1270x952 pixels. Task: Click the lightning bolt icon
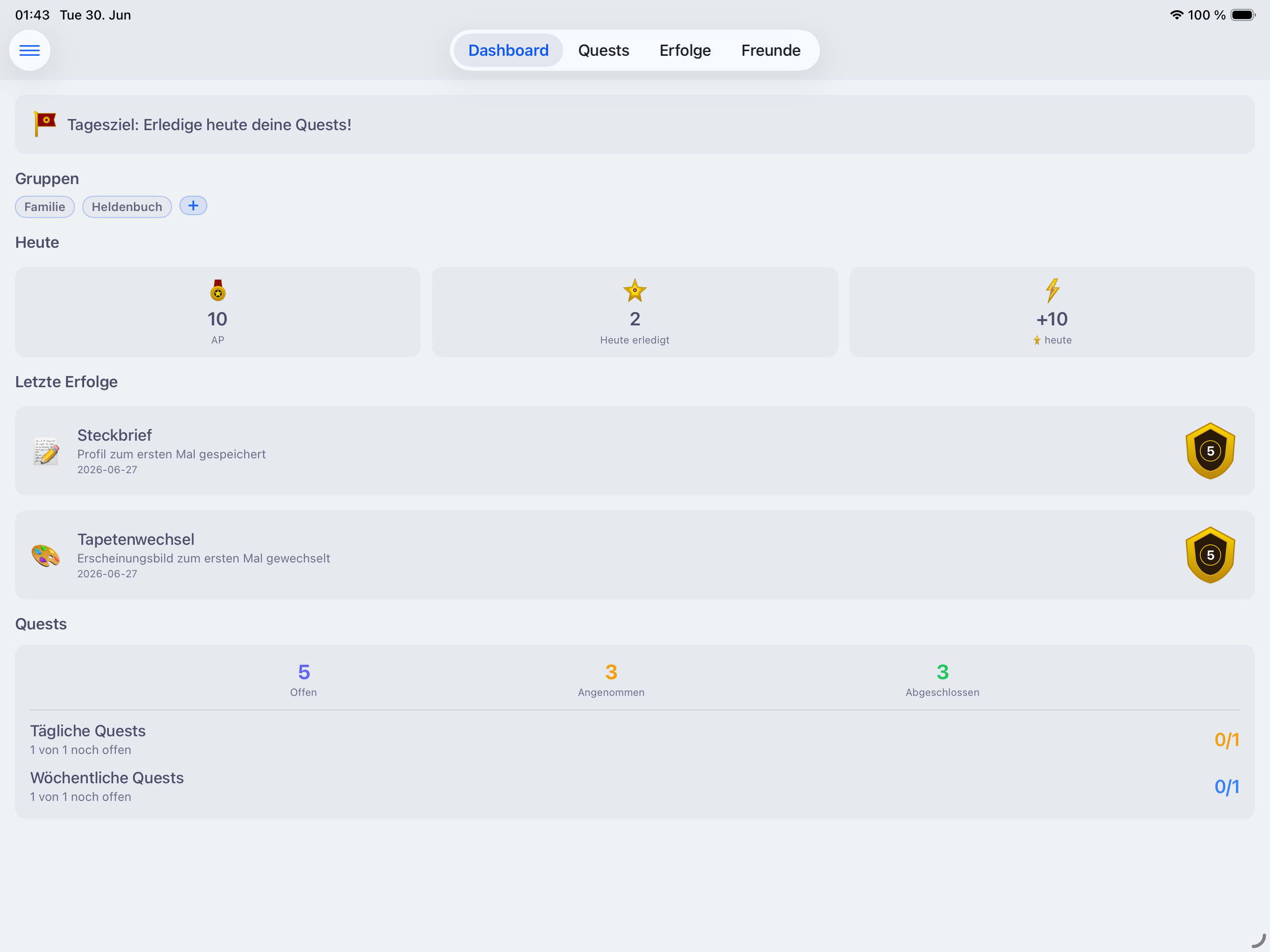1052,291
